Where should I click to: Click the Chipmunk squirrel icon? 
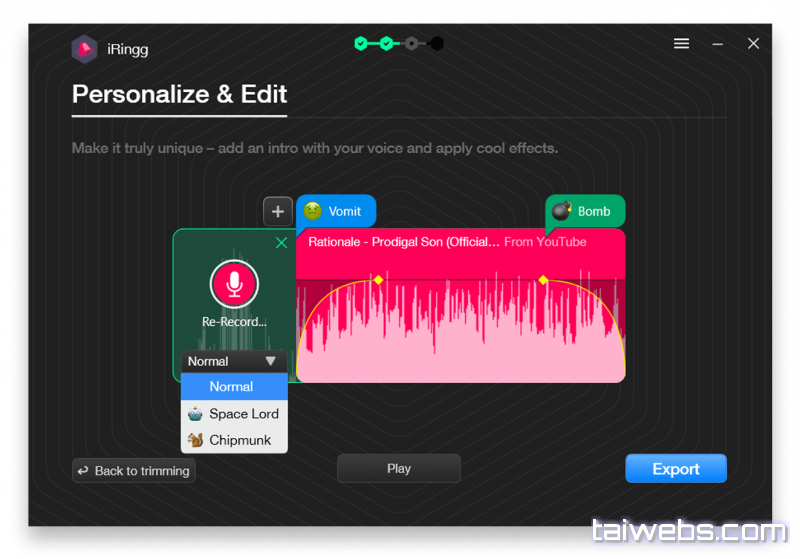tap(195, 440)
